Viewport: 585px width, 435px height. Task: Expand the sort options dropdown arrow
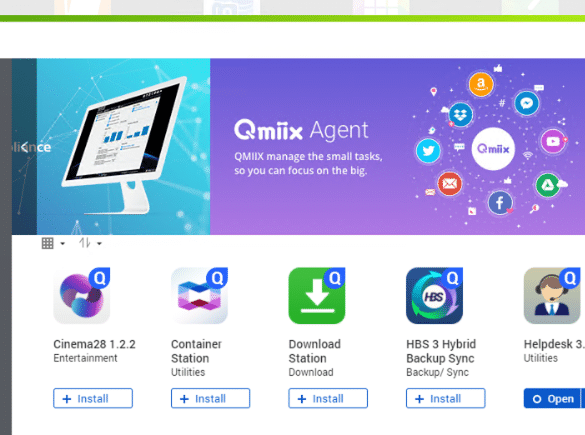[x=99, y=244]
